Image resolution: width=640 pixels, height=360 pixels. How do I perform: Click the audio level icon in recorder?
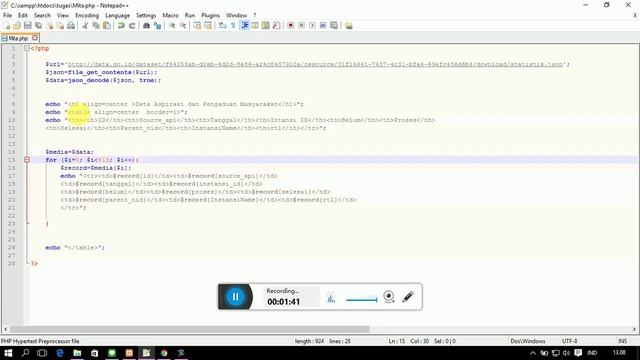point(331,298)
